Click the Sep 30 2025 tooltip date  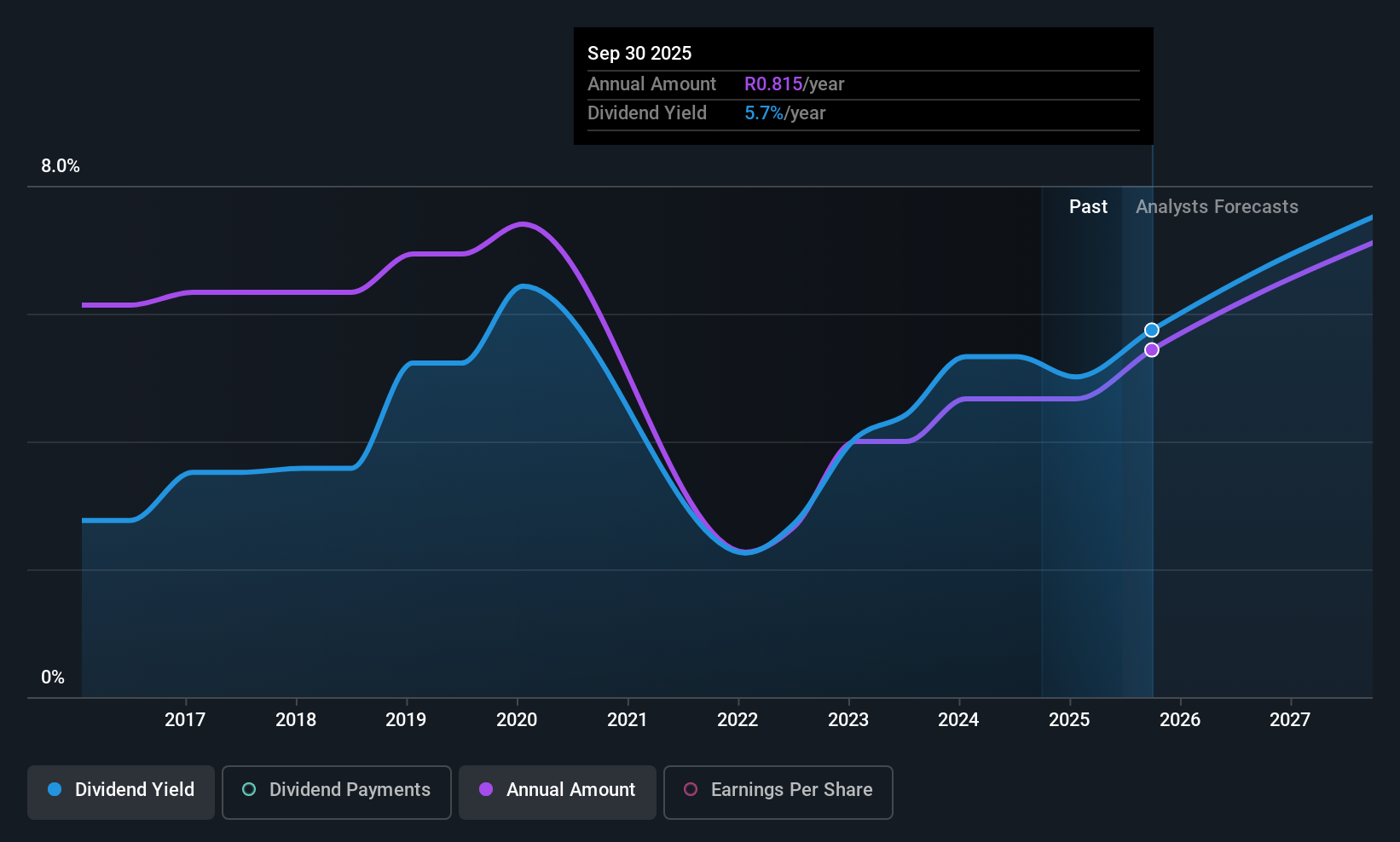[639, 54]
